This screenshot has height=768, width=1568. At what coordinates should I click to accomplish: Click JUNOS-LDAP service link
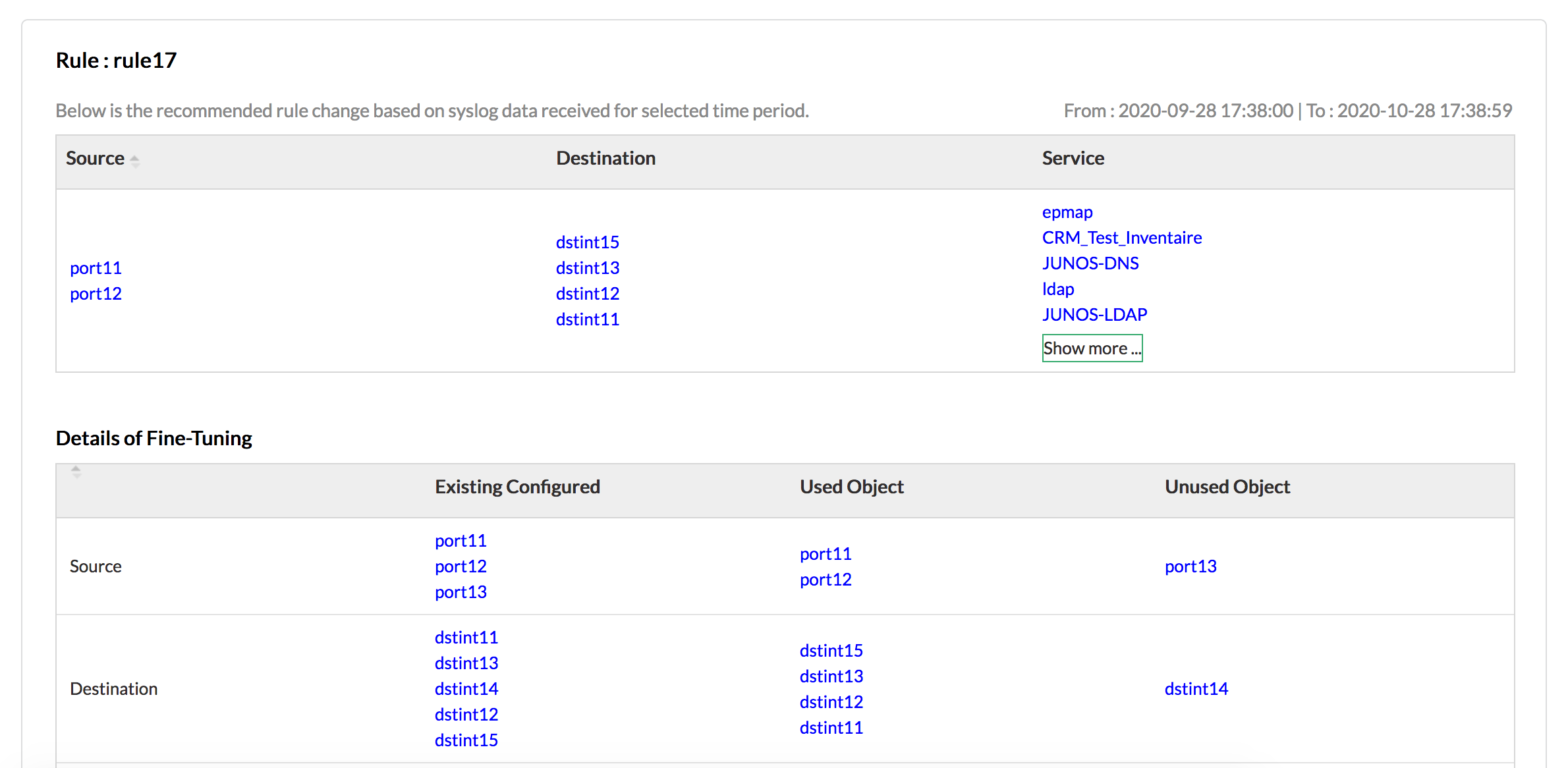(1094, 315)
